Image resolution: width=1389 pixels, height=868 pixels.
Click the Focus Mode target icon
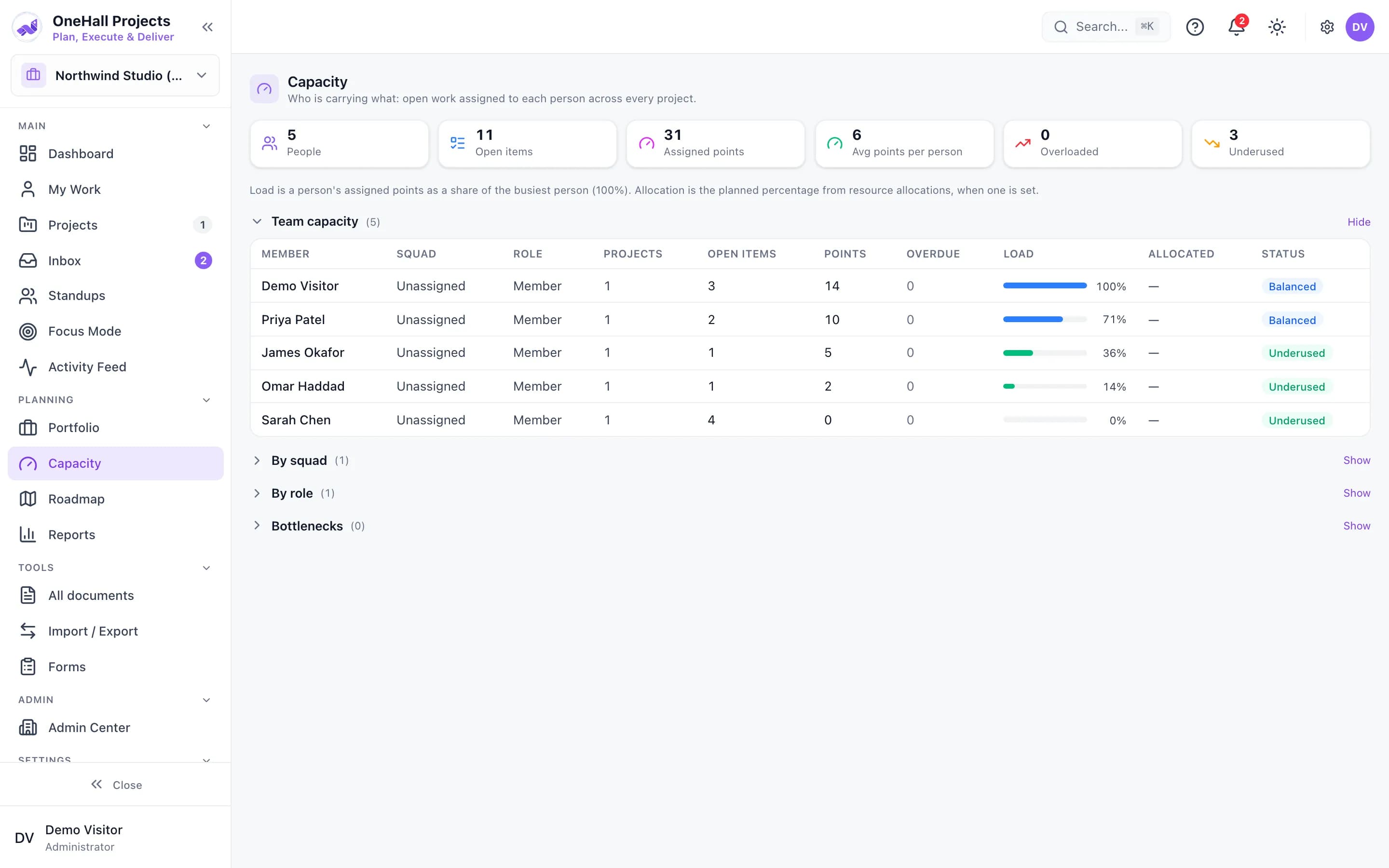click(27, 331)
